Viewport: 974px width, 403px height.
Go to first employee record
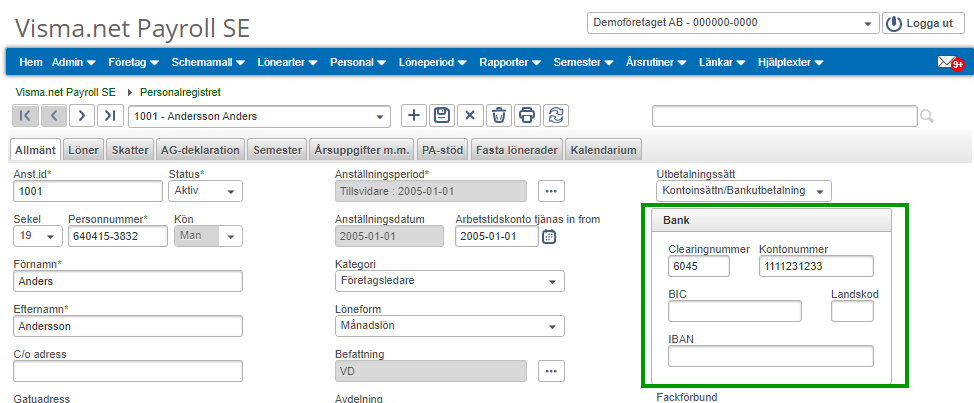[x=25, y=115]
